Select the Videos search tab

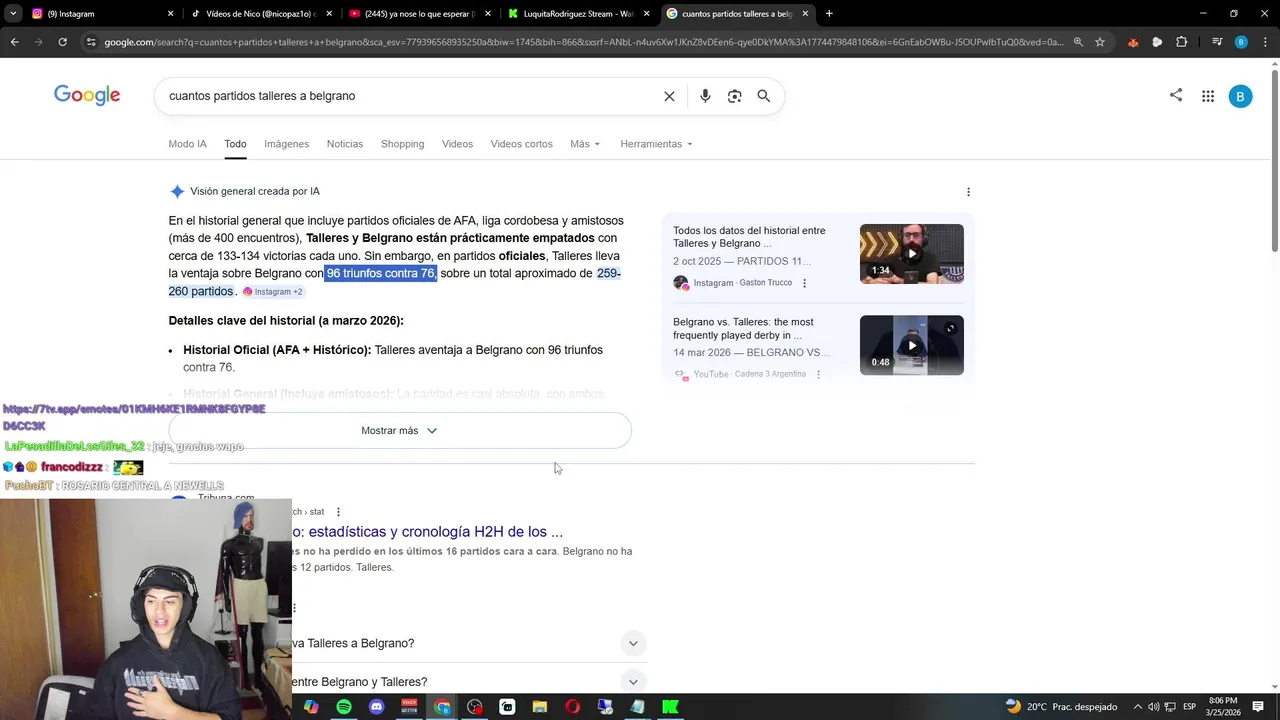click(x=457, y=144)
